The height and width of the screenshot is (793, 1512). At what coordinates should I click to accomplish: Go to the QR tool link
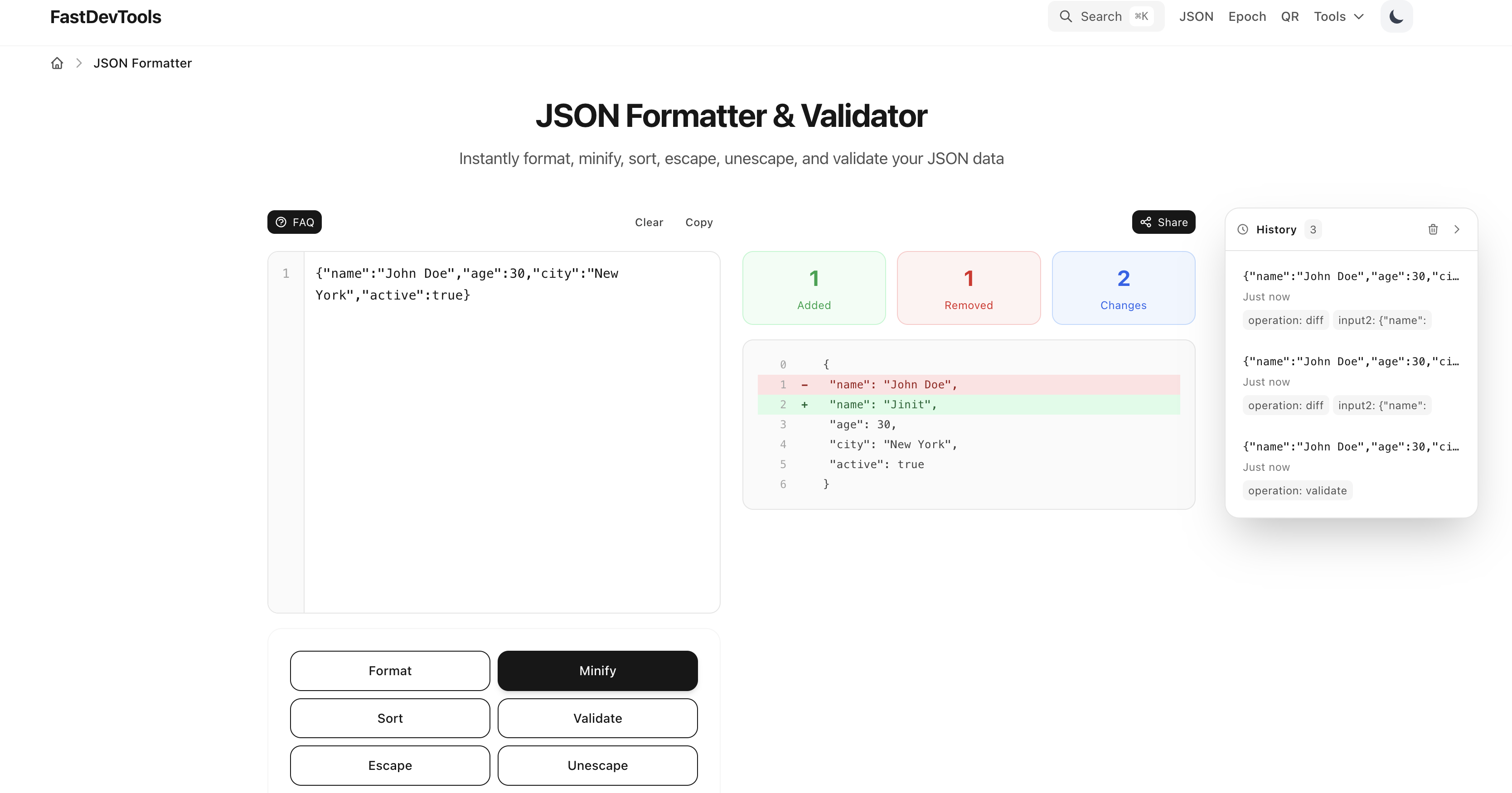click(x=1289, y=16)
